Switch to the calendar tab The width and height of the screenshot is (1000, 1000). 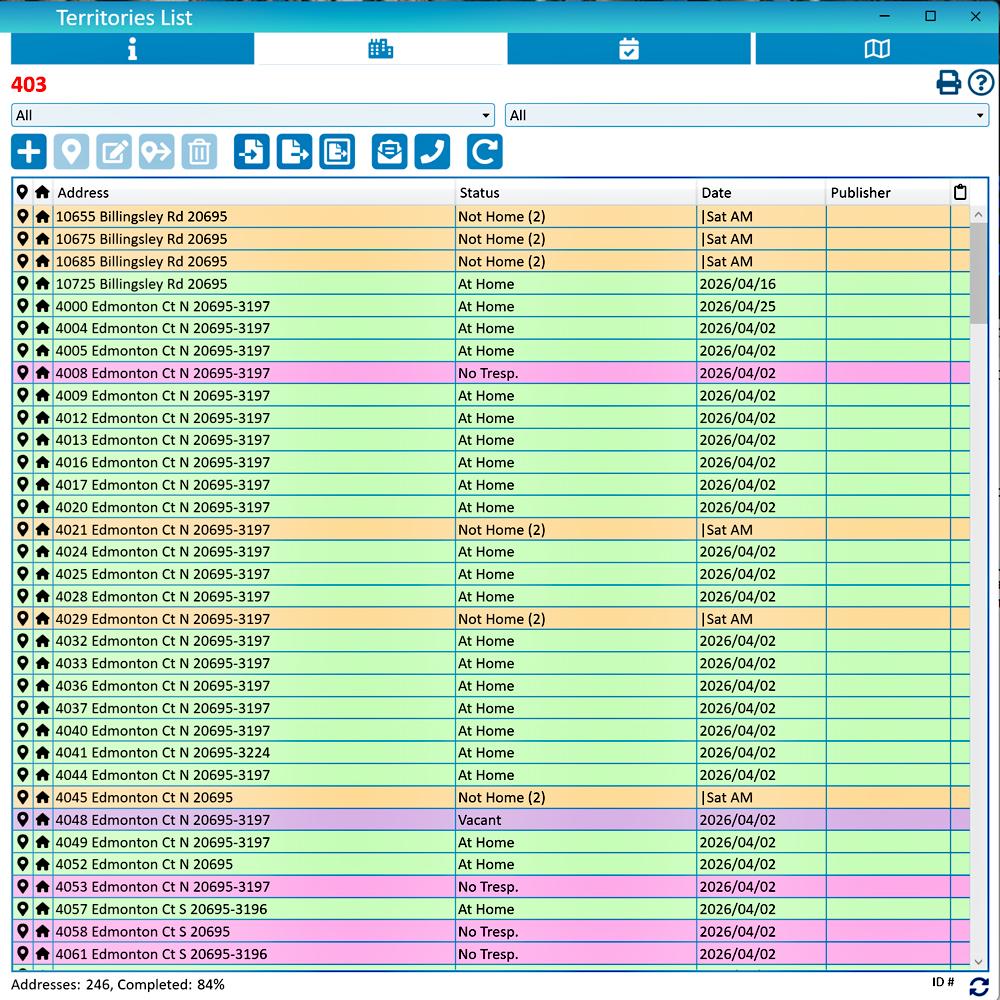629,49
